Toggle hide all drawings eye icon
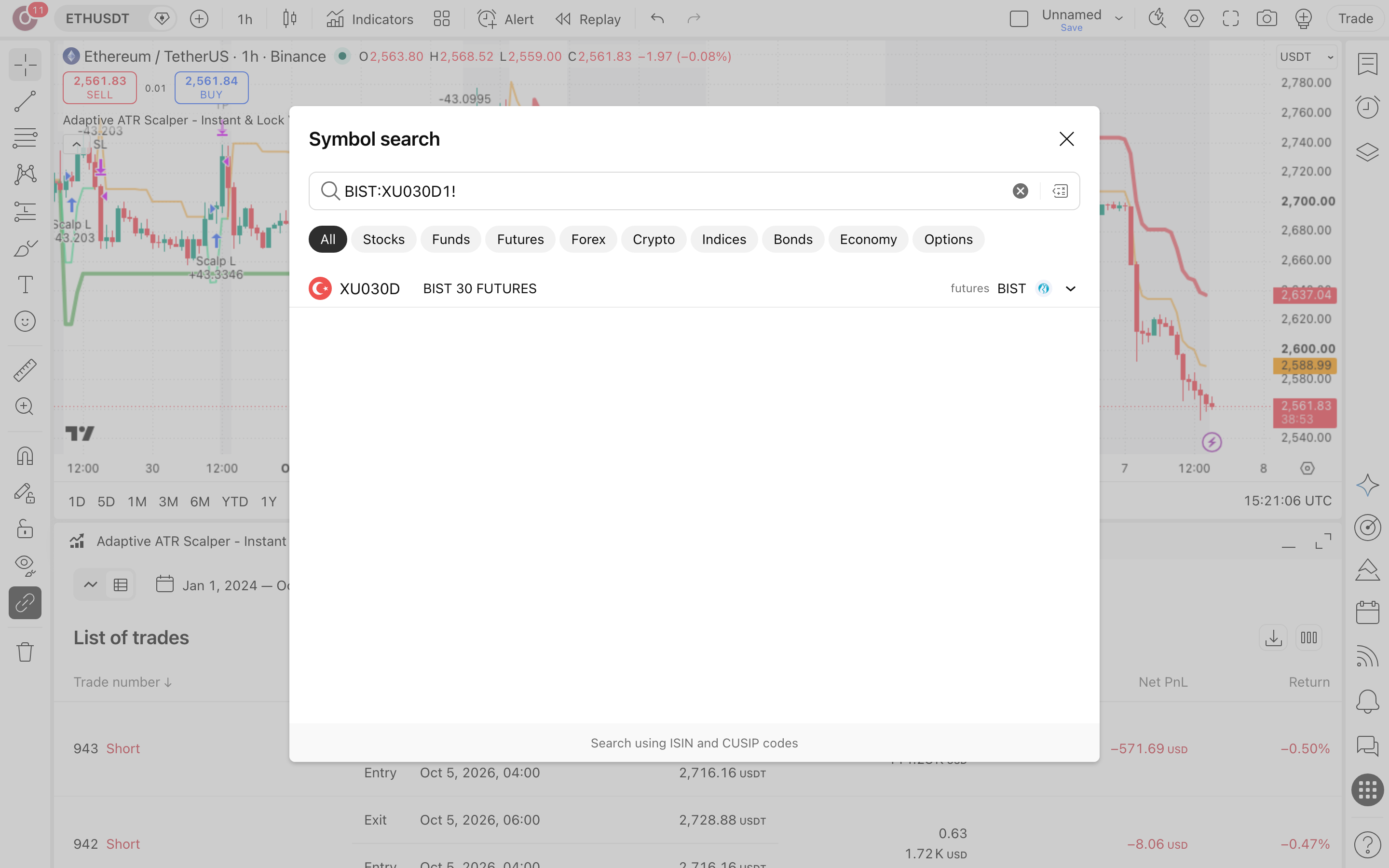This screenshot has height=868, width=1389. (25, 566)
